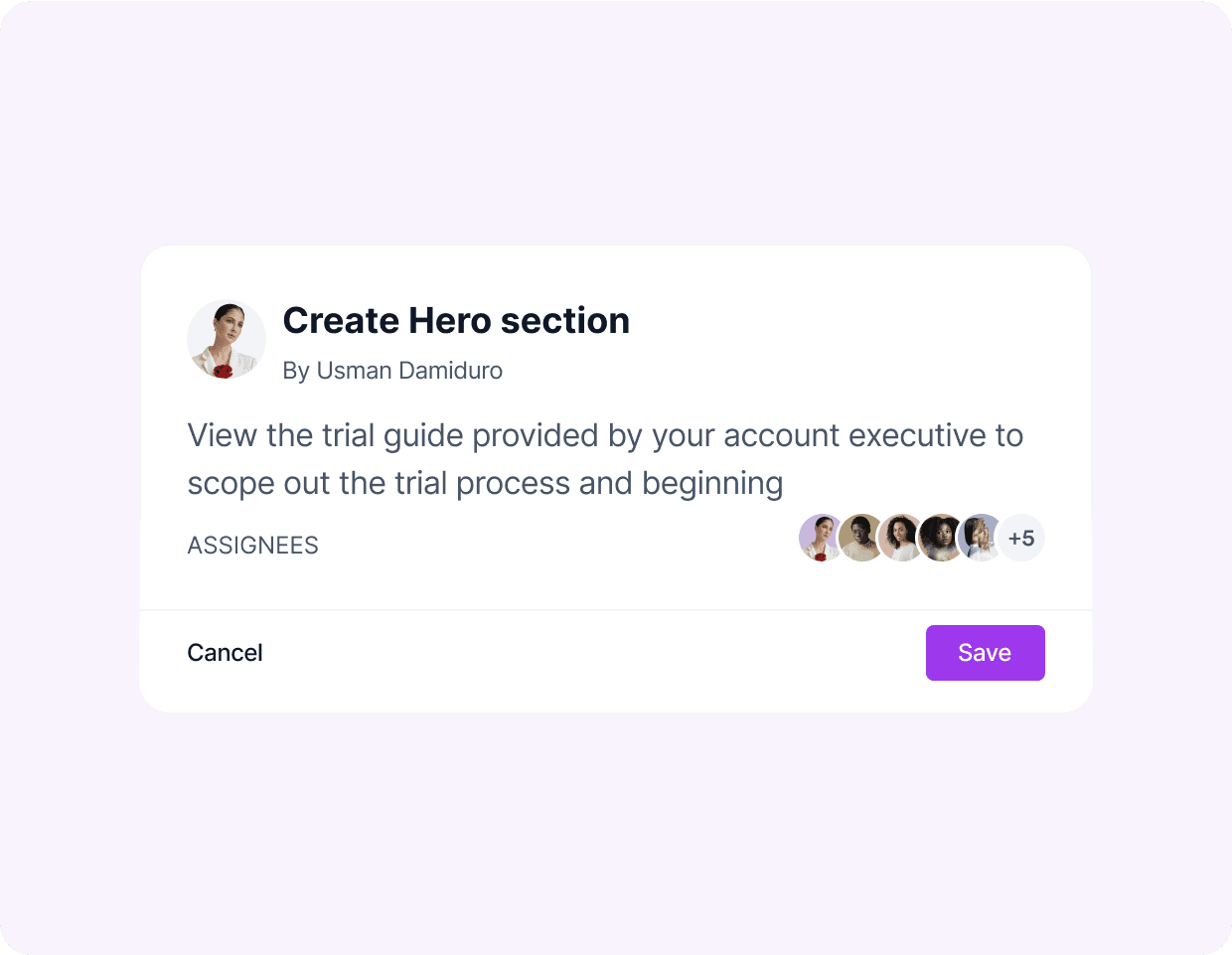The height and width of the screenshot is (955, 1232).
Task: Open Usman Damiduro's profile avatar
Action: pyautogui.click(x=227, y=339)
